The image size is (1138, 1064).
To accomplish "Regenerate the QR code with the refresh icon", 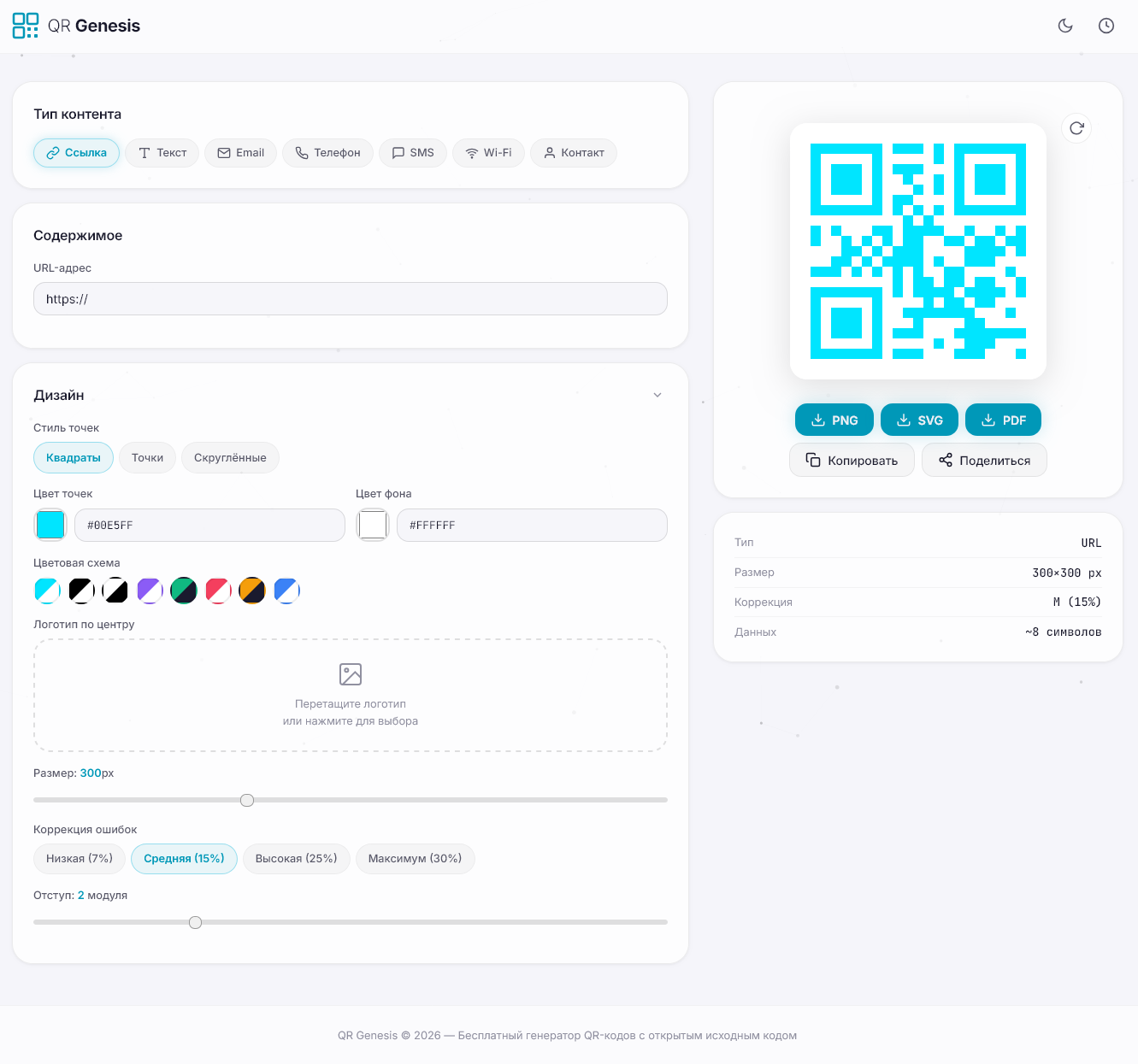I will point(1076,128).
